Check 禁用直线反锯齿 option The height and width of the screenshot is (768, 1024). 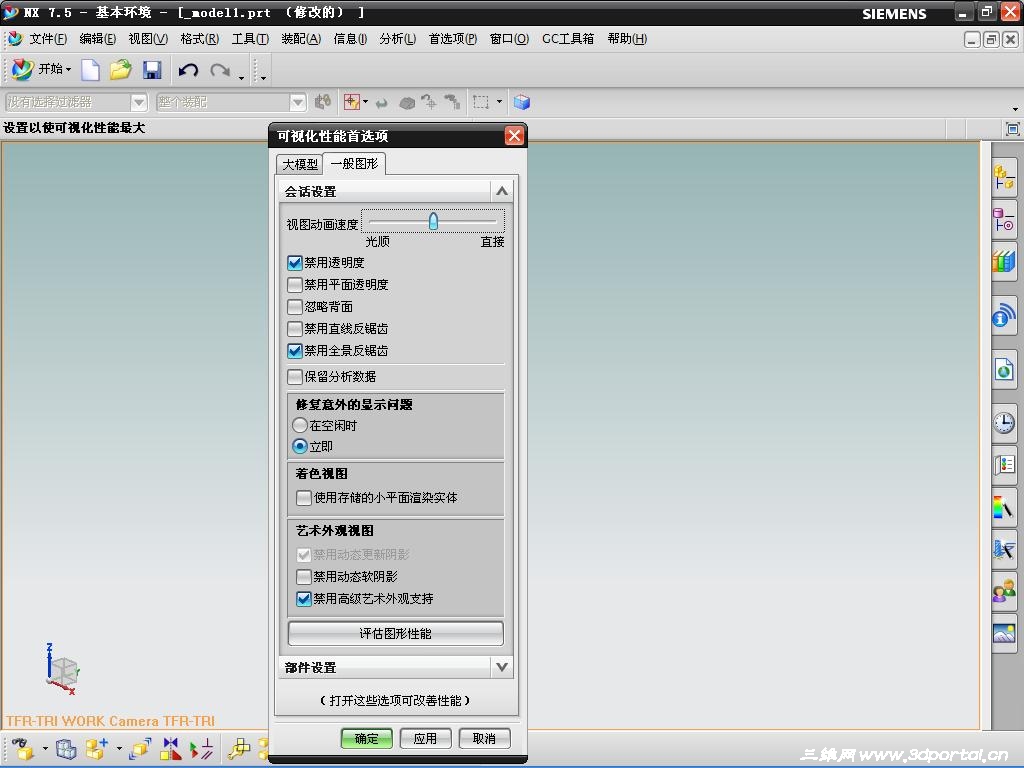pyautogui.click(x=295, y=328)
